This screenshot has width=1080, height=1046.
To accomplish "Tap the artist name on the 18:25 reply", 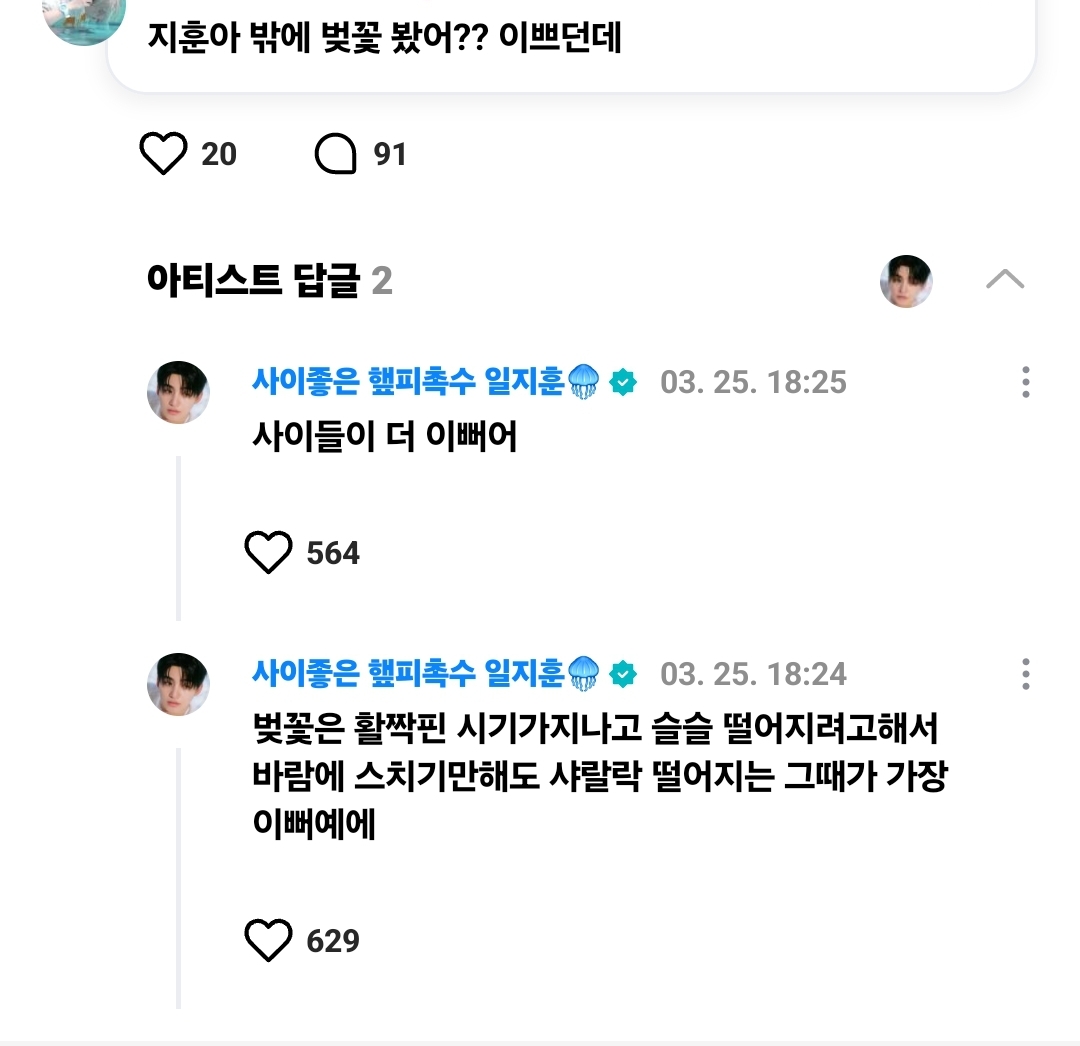I will tap(408, 381).
